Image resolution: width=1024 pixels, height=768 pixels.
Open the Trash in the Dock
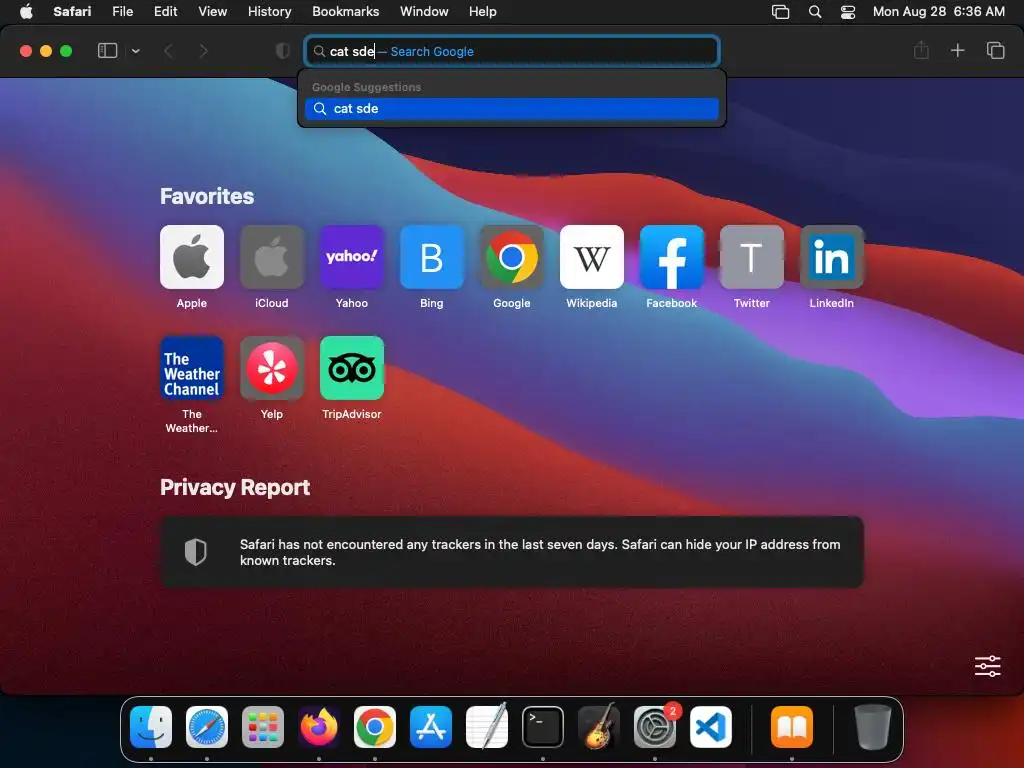point(872,727)
